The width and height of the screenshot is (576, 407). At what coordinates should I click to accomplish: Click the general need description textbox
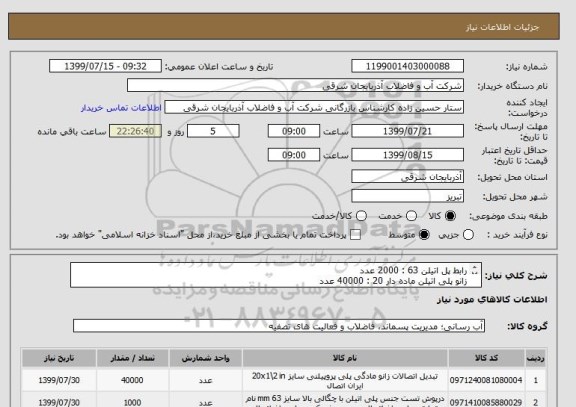276,275
